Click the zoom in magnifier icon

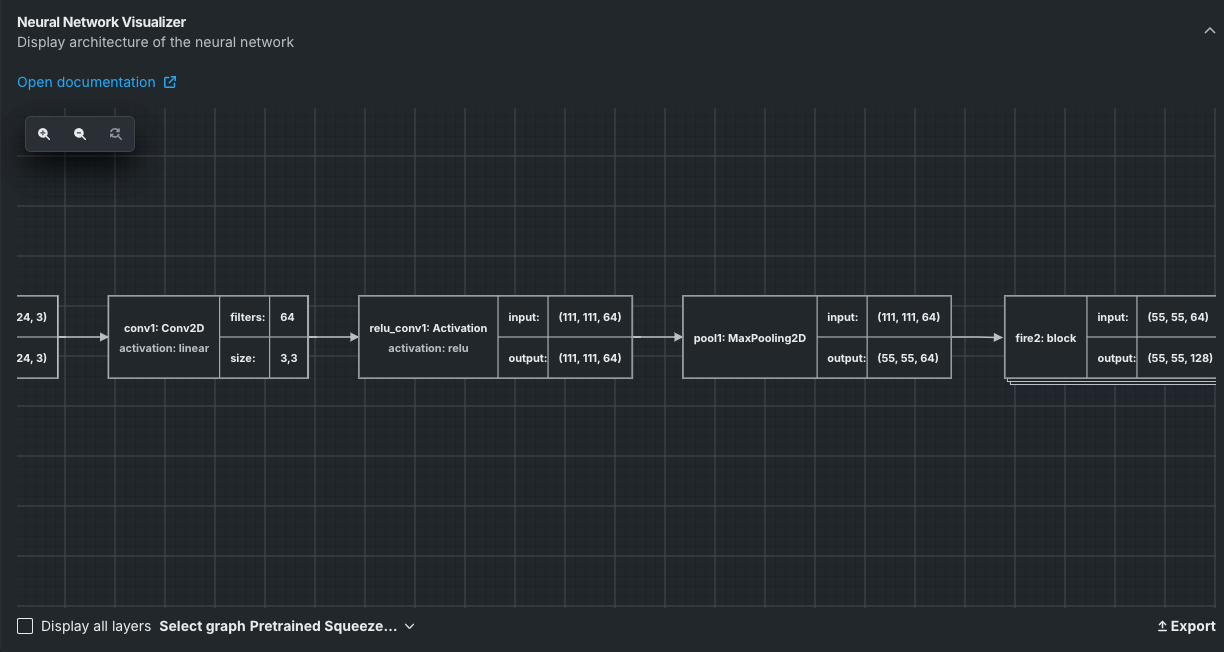click(44, 134)
